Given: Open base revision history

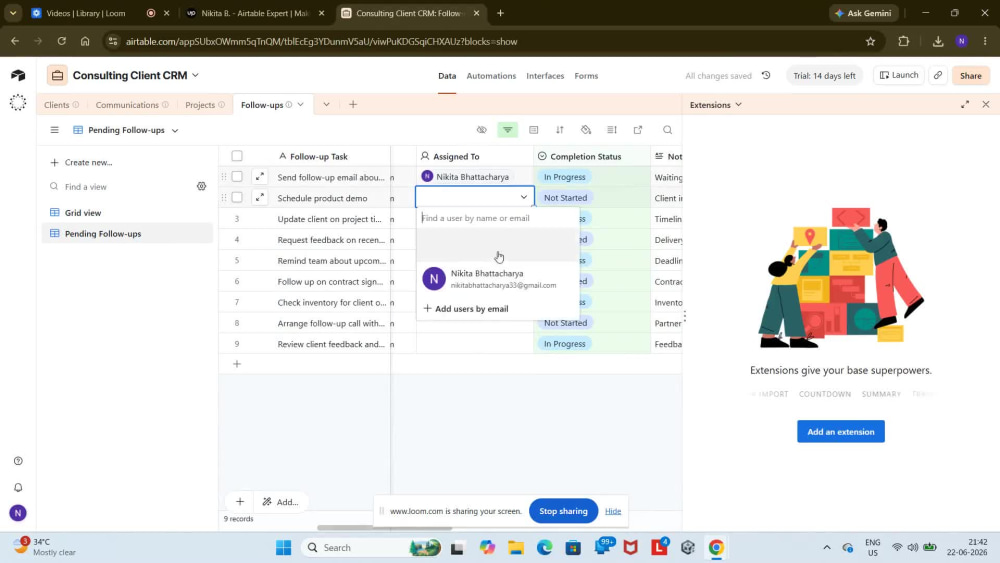Looking at the screenshot, I should [x=766, y=75].
